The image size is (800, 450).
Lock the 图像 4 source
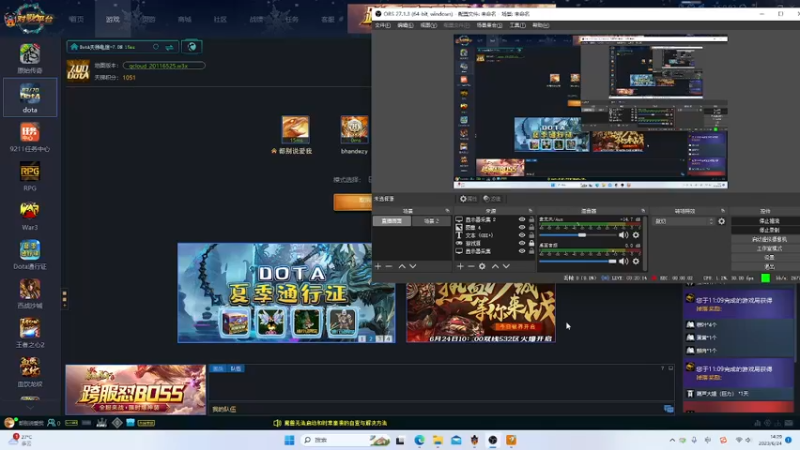pos(532,228)
